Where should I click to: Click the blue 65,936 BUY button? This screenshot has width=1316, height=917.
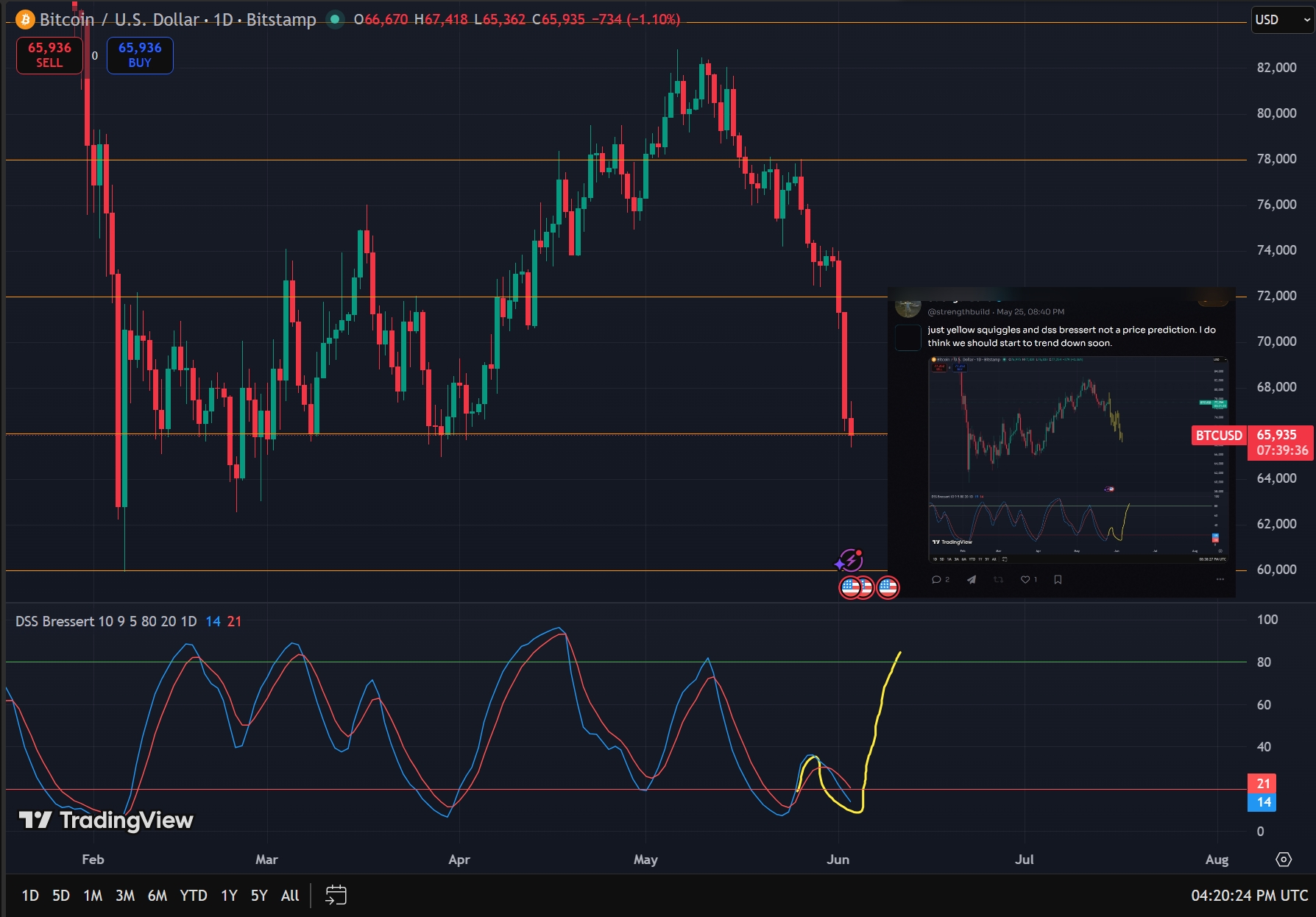pyautogui.click(x=140, y=55)
